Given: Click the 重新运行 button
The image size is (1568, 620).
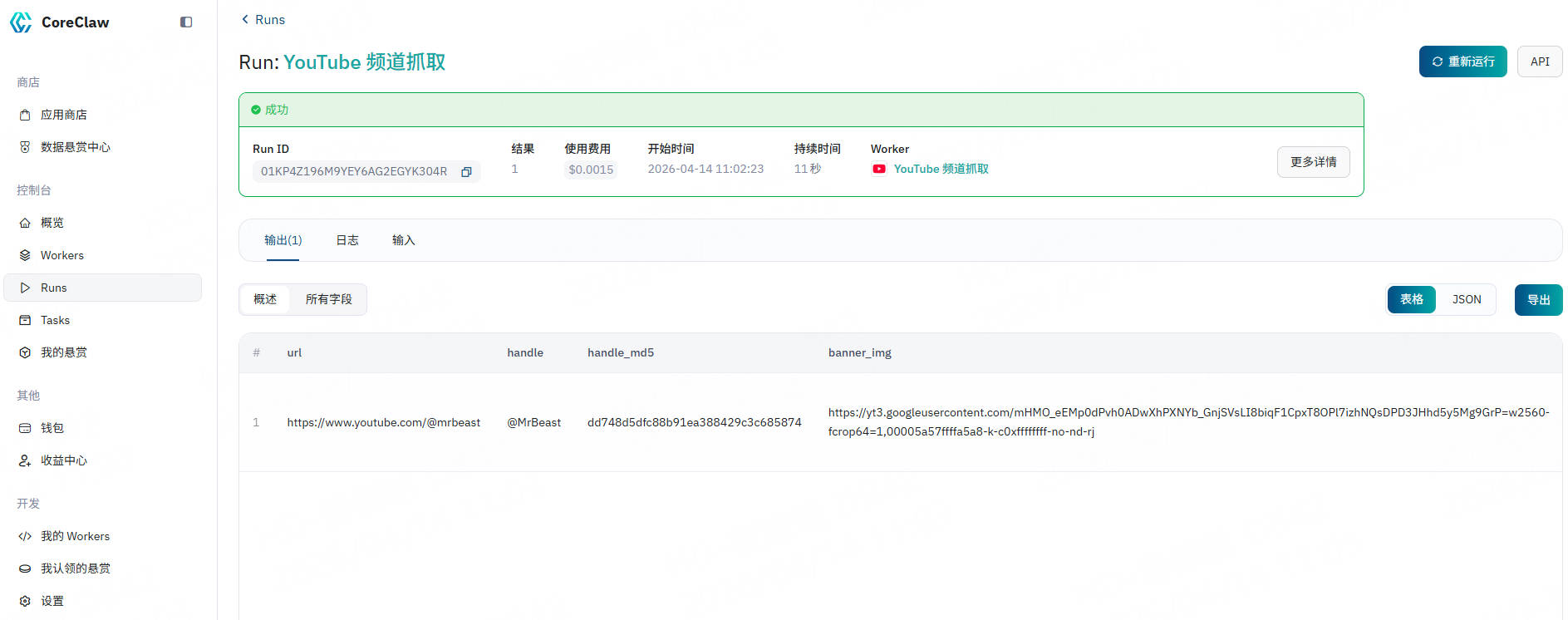Looking at the screenshot, I should (1462, 62).
